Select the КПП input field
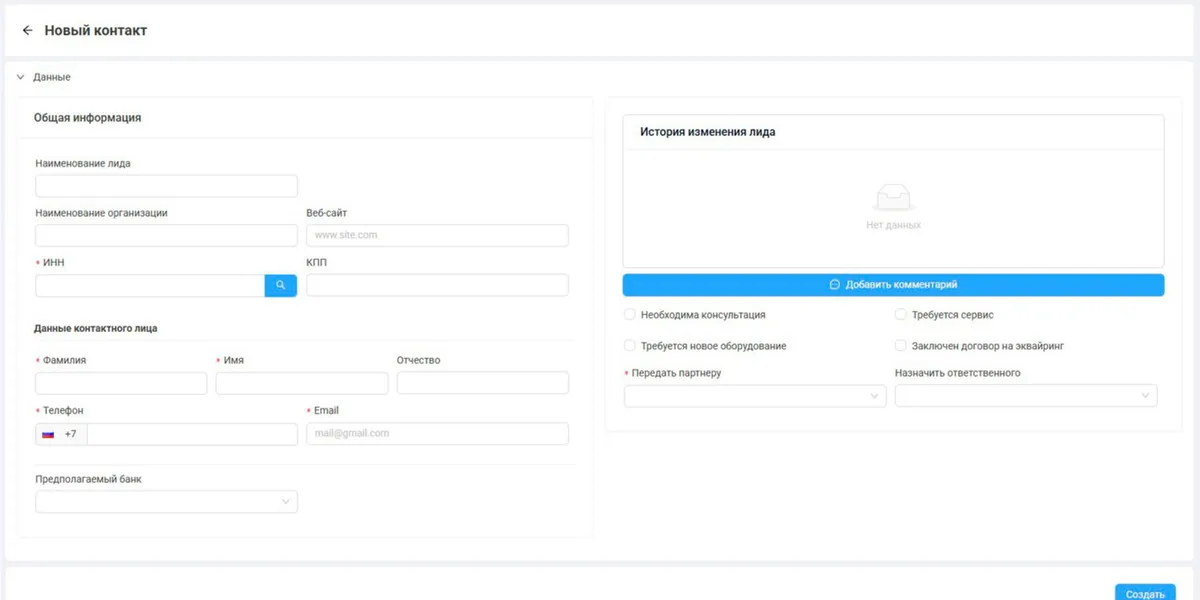 pos(437,285)
